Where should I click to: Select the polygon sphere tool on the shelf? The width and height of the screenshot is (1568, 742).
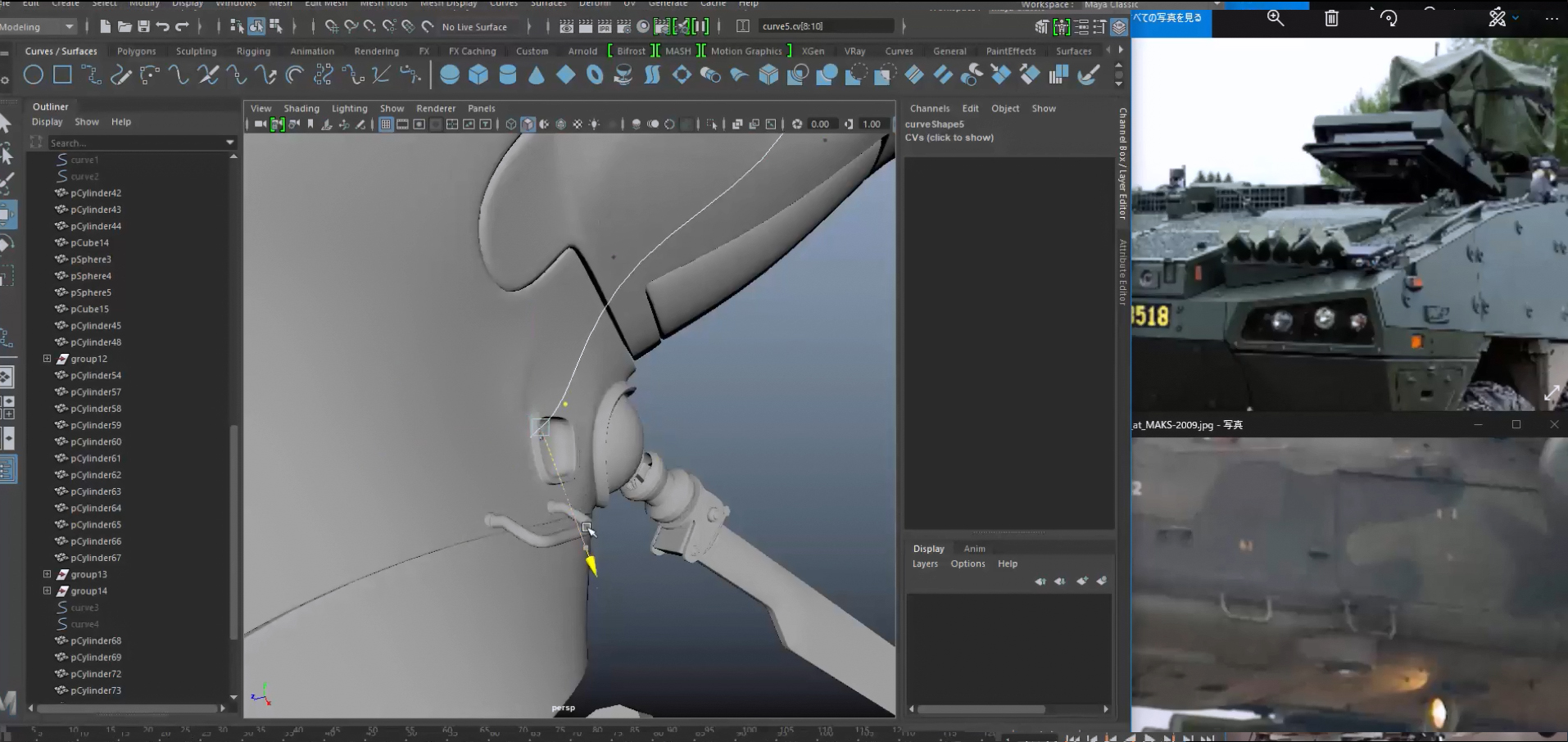[x=449, y=75]
